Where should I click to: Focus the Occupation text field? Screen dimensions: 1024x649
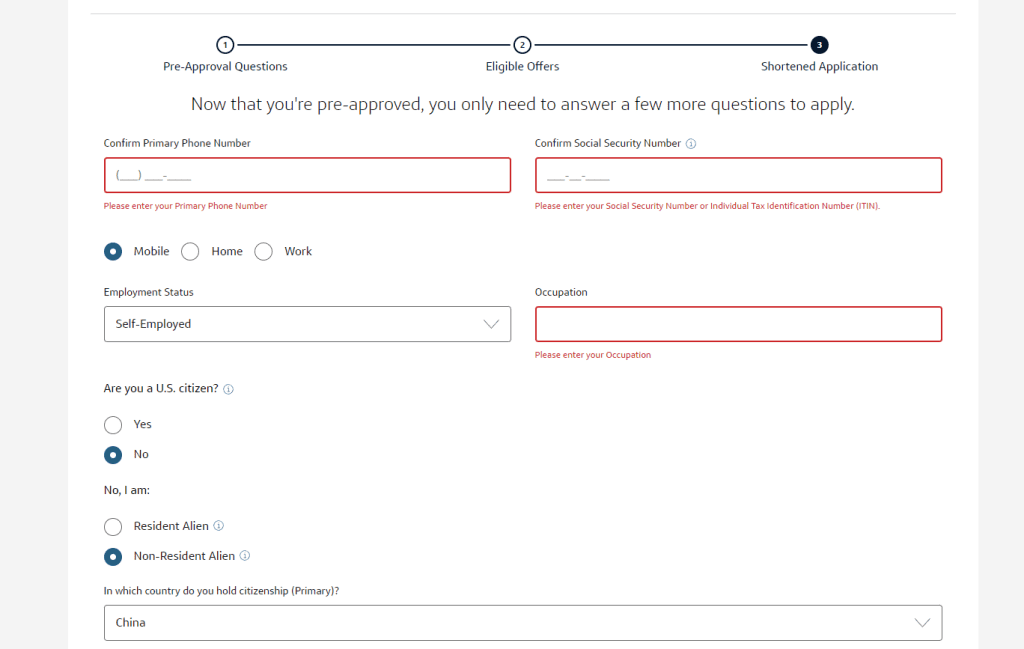click(x=738, y=324)
